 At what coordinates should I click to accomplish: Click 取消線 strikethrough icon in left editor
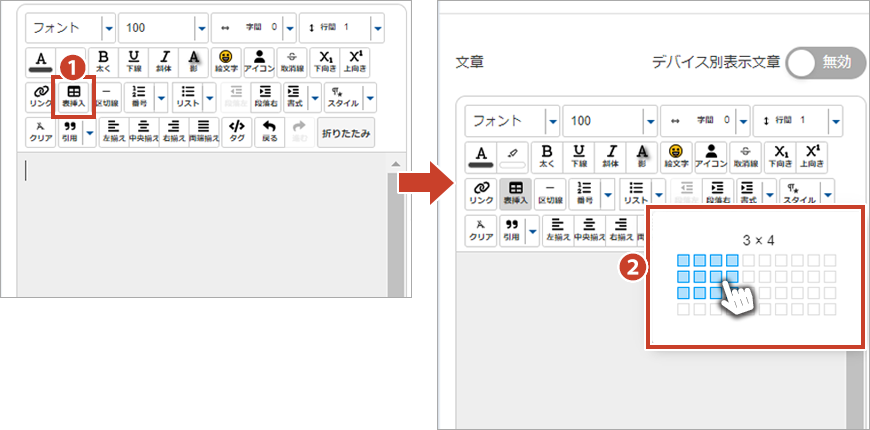coord(291,62)
